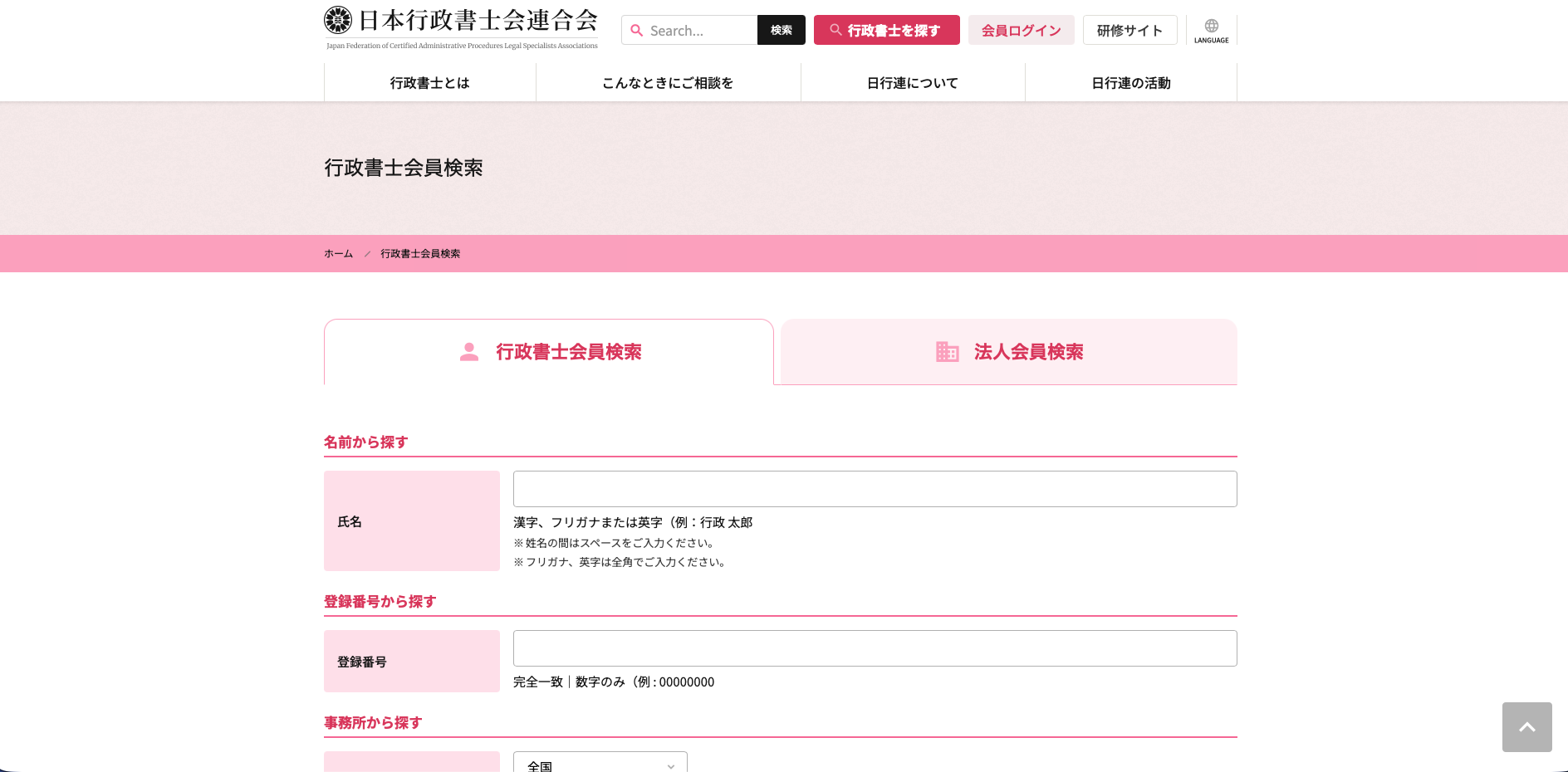Viewport: 1568px width, 772px height.
Task: Click the scroll-to-top arrow button
Action: pyautogui.click(x=1526, y=727)
